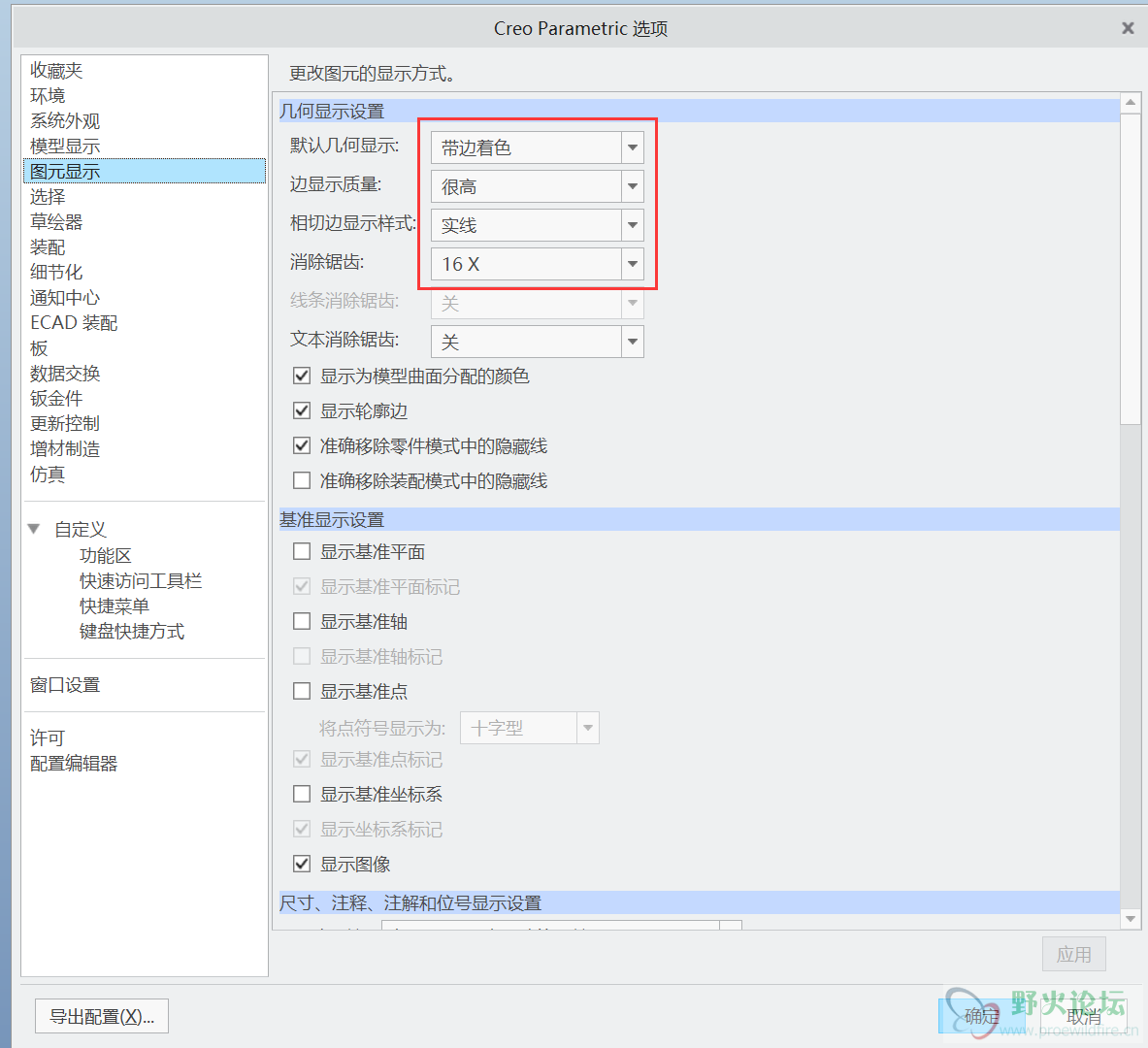
Task: Open the 环境 options page
Action: [x=48, y=96]
